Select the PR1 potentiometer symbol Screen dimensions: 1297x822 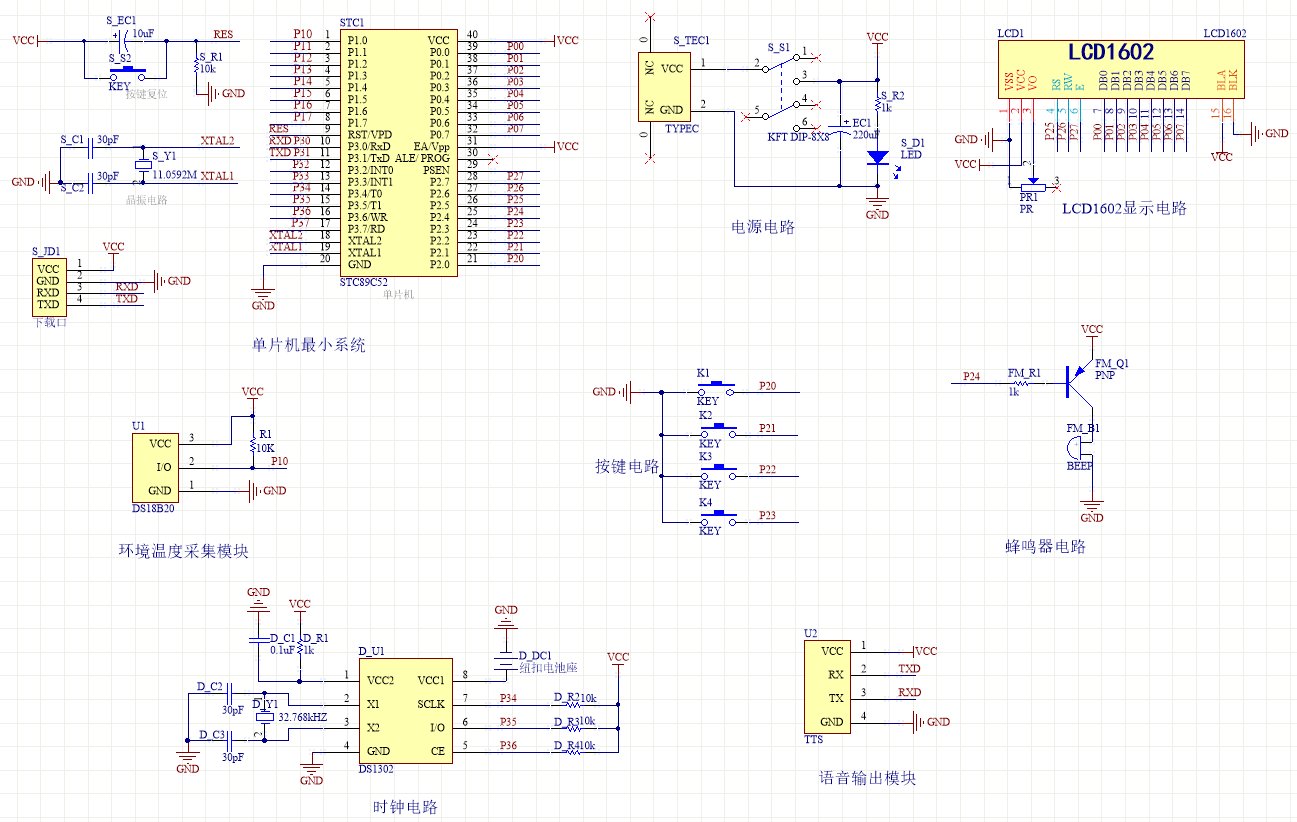[1029, 185]
